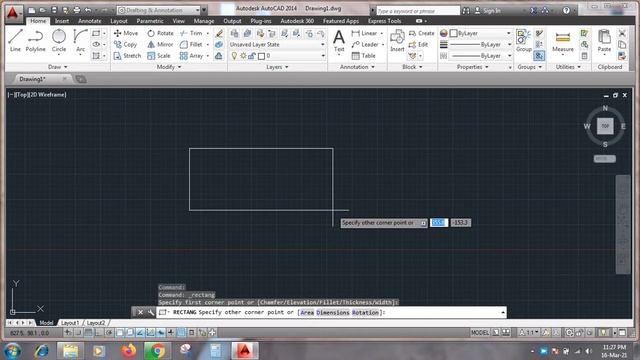Viewport: 640px width, 360px height.
Task: Expand the Modify panel
Action: [169, 67]
